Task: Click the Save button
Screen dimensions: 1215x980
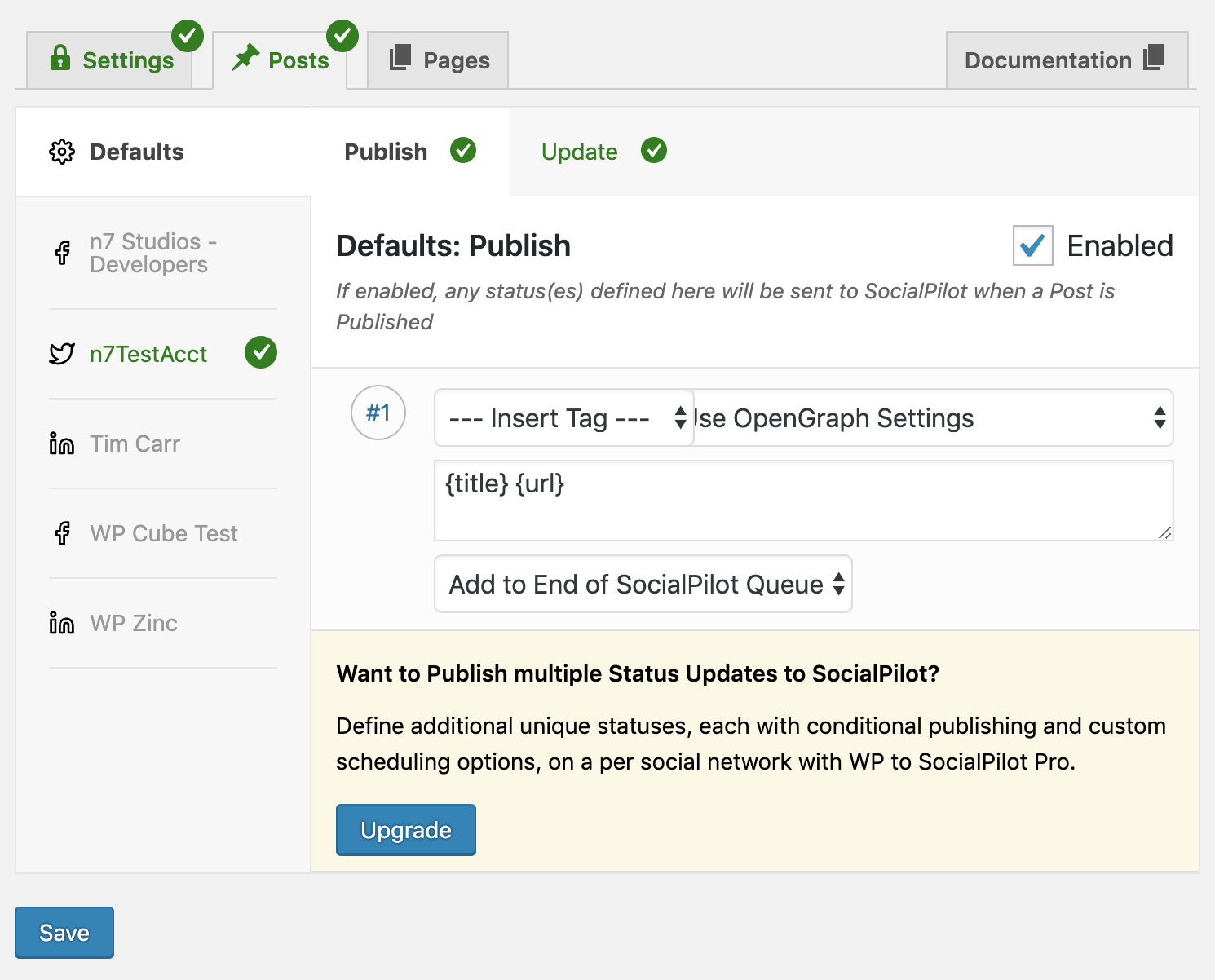Action: pos(64,933)
